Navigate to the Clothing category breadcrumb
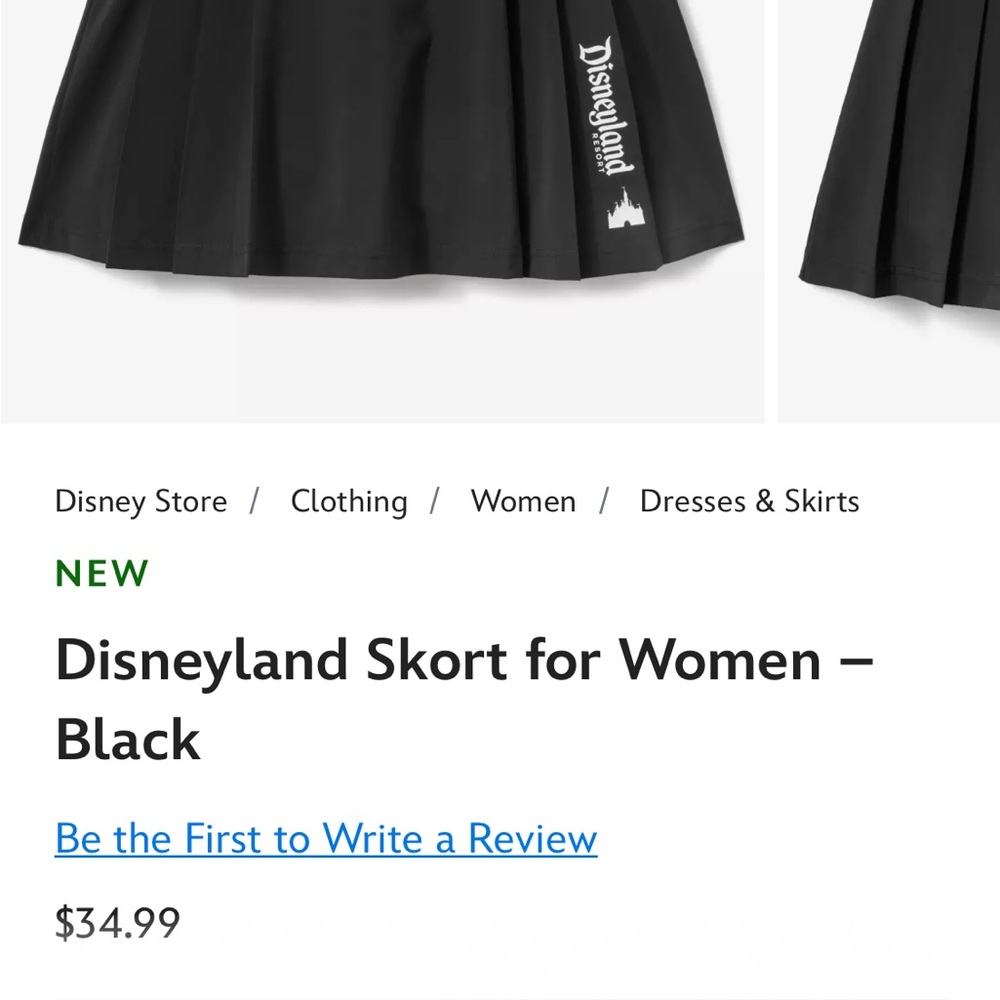 coord(348,501)
